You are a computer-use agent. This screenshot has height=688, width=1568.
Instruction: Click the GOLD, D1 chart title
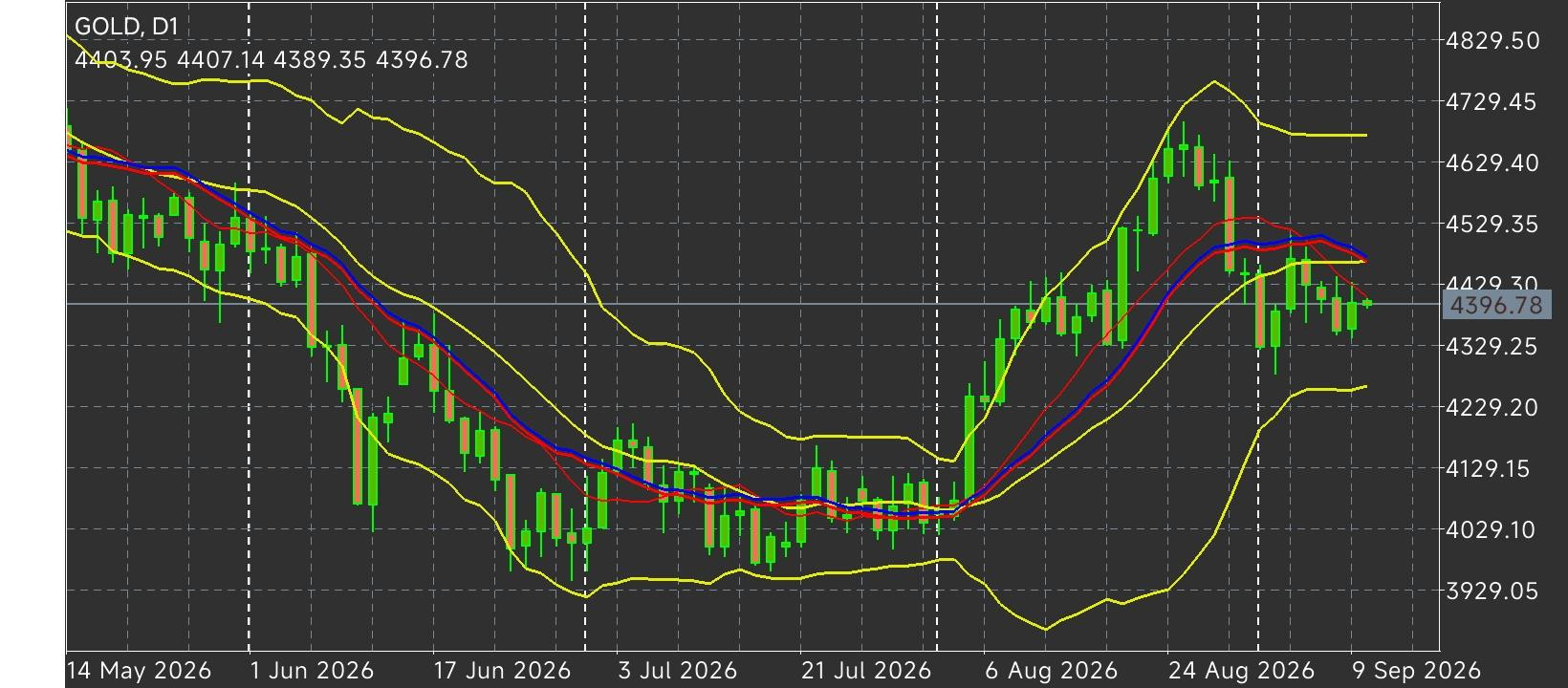pyautogui.click(x=126, y=26)
